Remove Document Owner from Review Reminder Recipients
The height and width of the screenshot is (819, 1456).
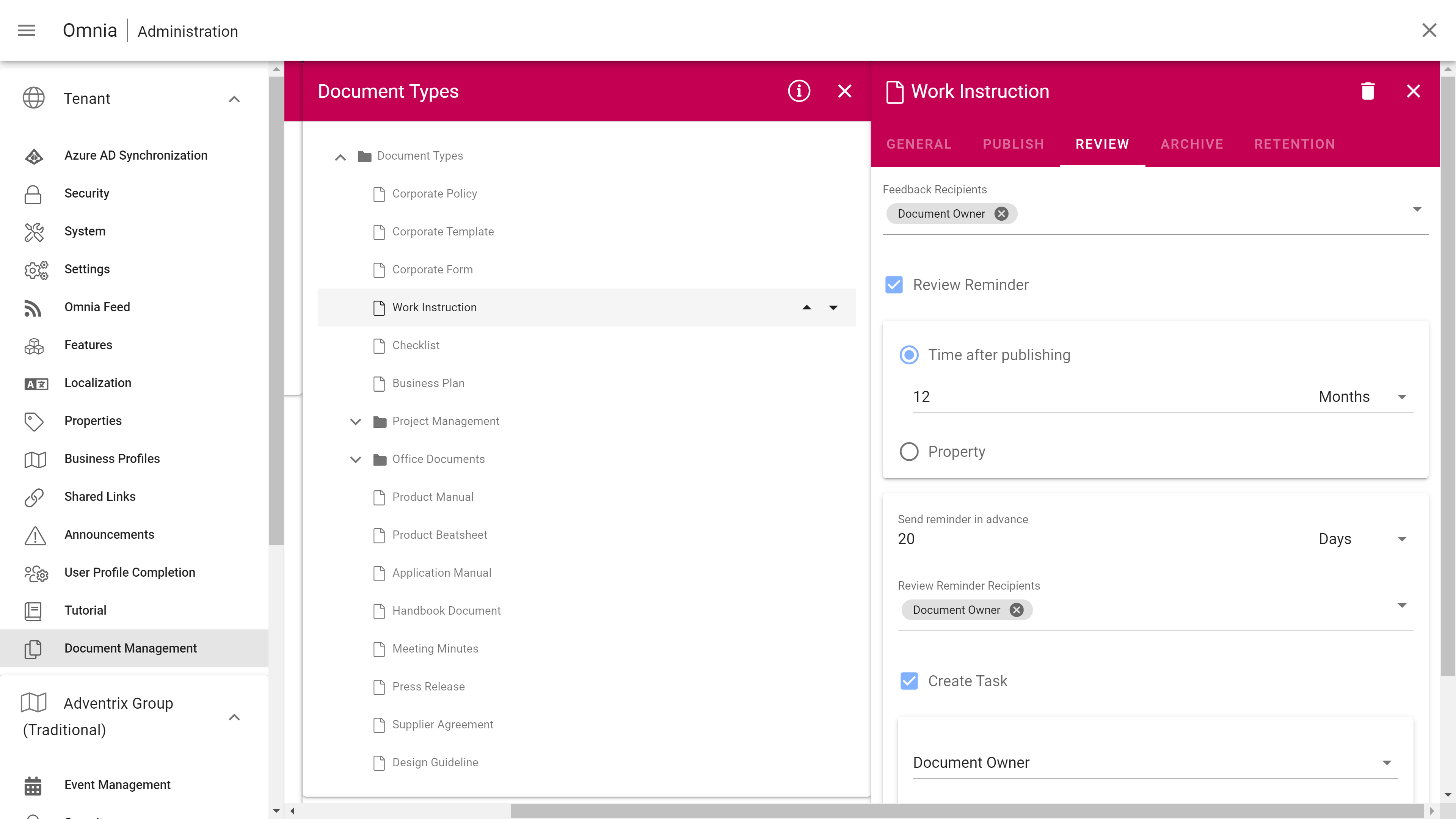point(1016,610)
